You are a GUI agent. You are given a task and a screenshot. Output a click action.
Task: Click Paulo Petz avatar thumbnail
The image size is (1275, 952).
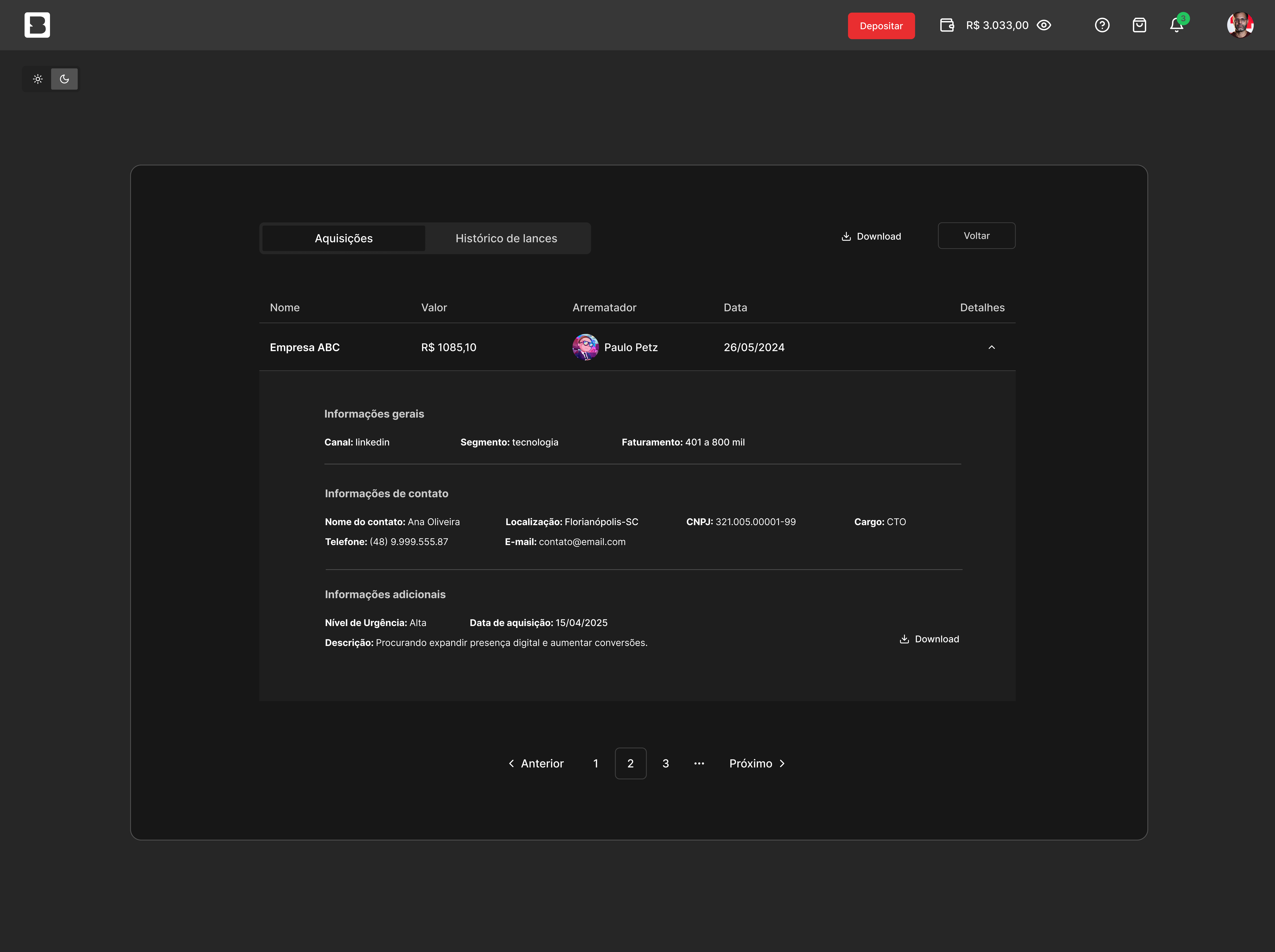(585, 347)
